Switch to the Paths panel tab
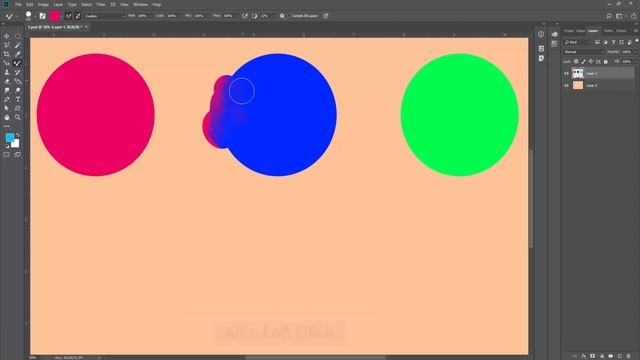 click(x=608, y=31)
